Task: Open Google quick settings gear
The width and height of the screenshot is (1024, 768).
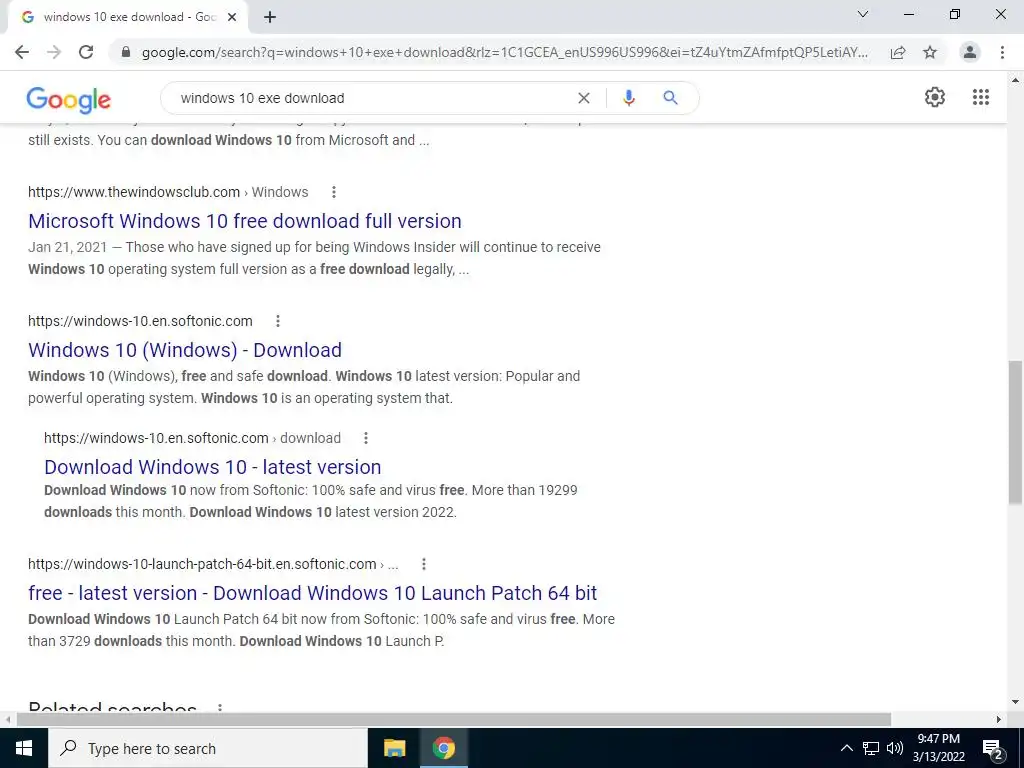Action: click(x=935, y=97)
